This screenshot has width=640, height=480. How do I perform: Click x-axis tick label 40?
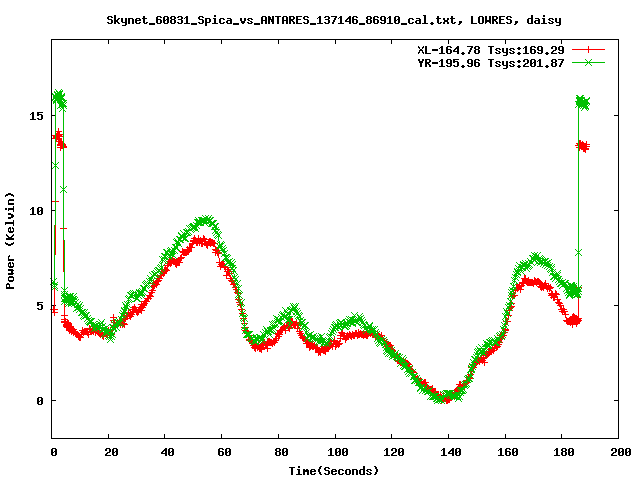pos(167,452)
